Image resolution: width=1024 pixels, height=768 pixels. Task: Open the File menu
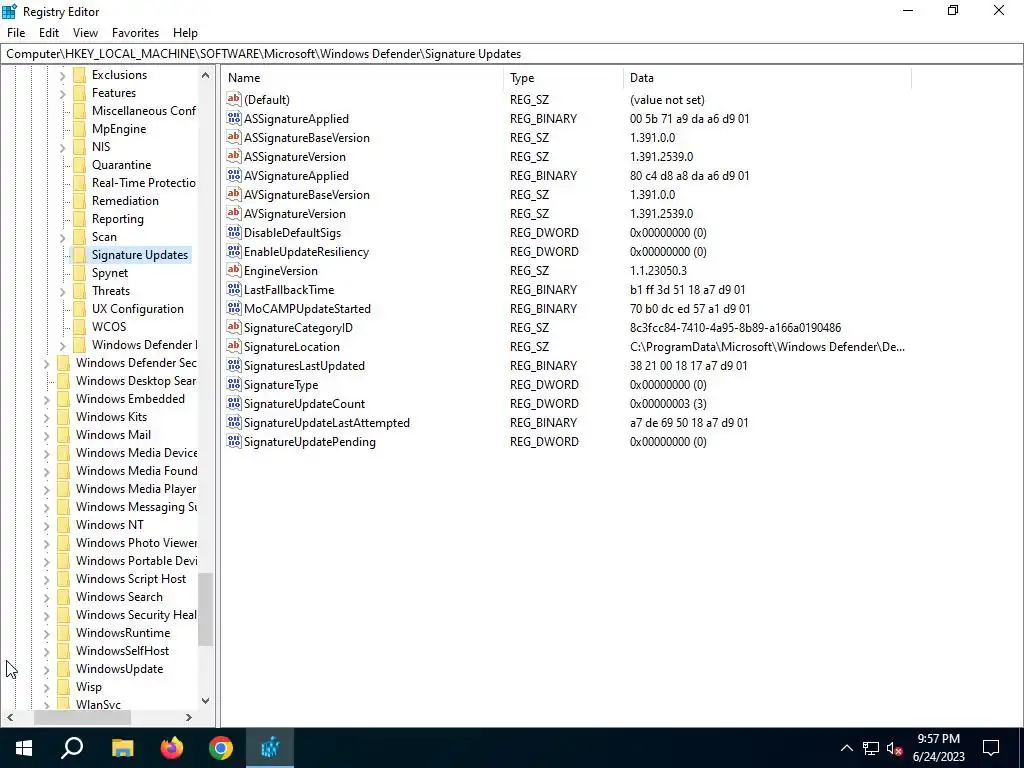pos(16,33)
